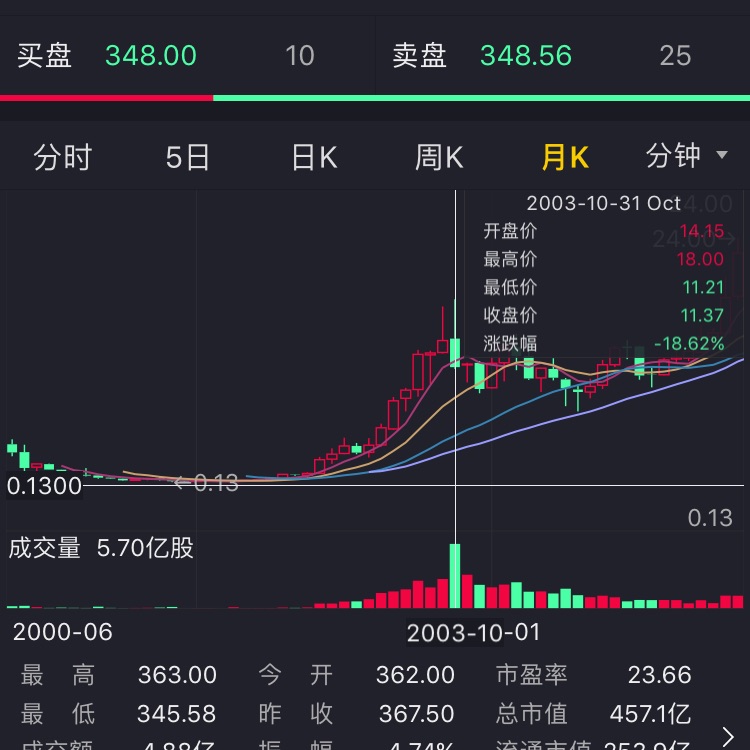This screenshot has width=750, height=750.
Task: Switch to the 日K candlestick tab
Action: coord(314,157)
